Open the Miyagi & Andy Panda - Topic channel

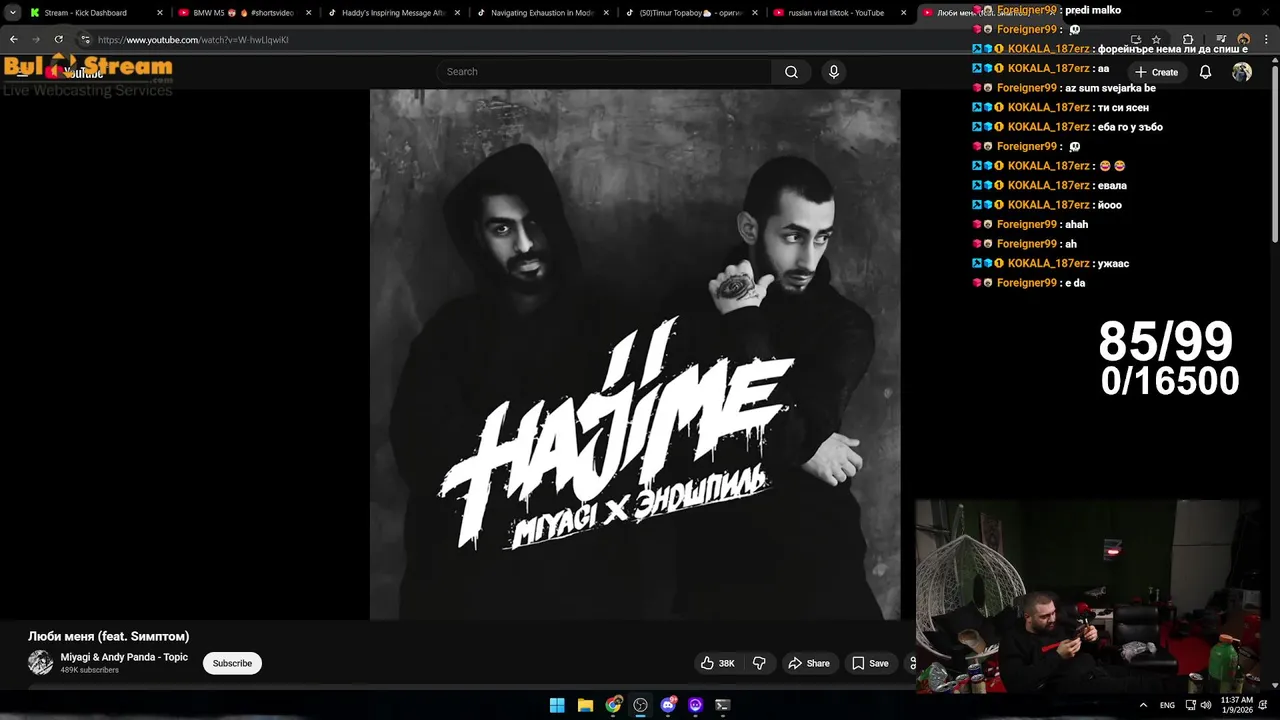tap(124, 657)
